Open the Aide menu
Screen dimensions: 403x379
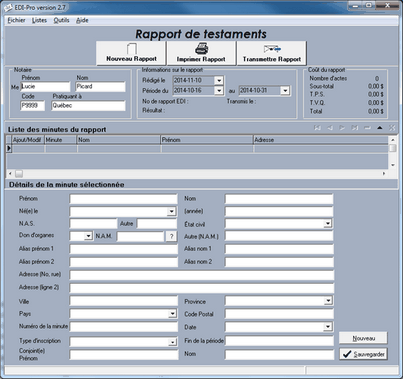click(82, 20)
